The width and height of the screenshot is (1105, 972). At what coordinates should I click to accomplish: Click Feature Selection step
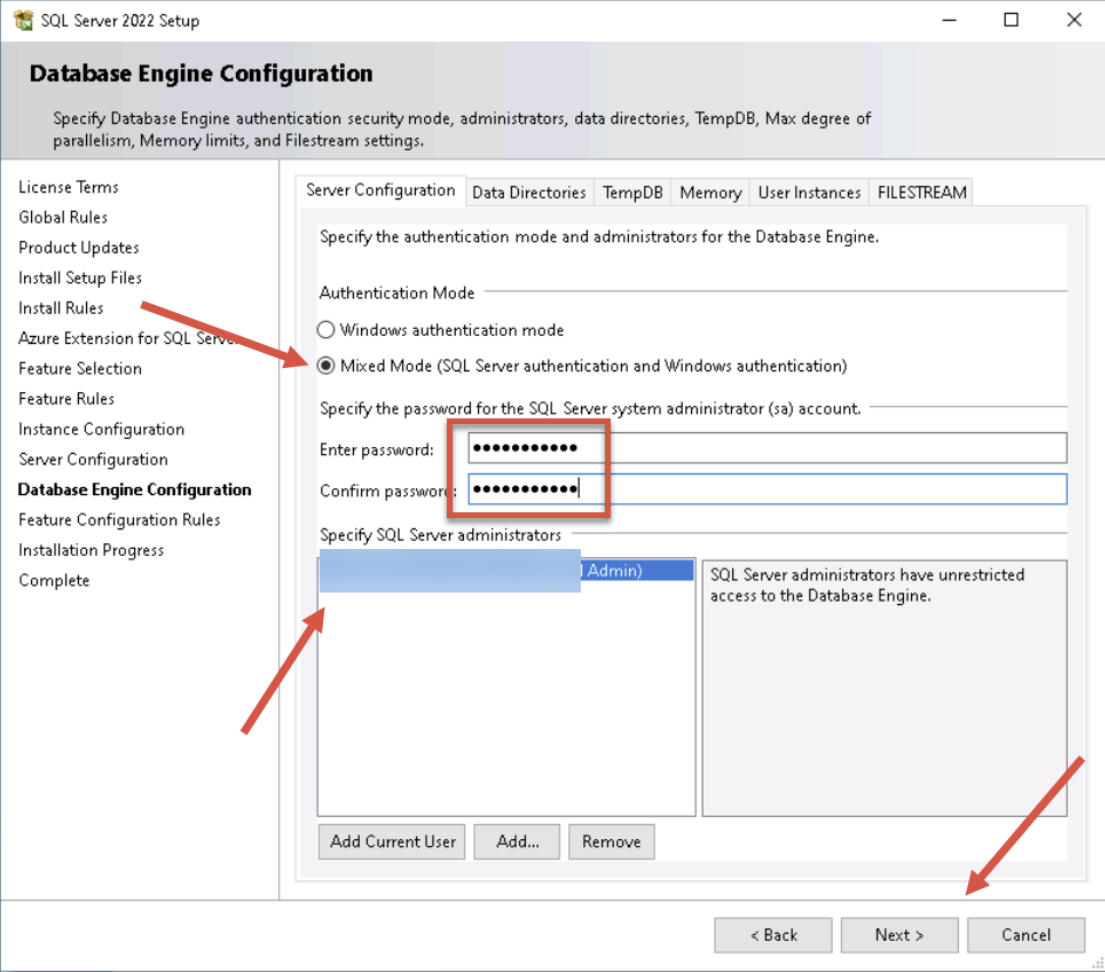tap(80, 369)
